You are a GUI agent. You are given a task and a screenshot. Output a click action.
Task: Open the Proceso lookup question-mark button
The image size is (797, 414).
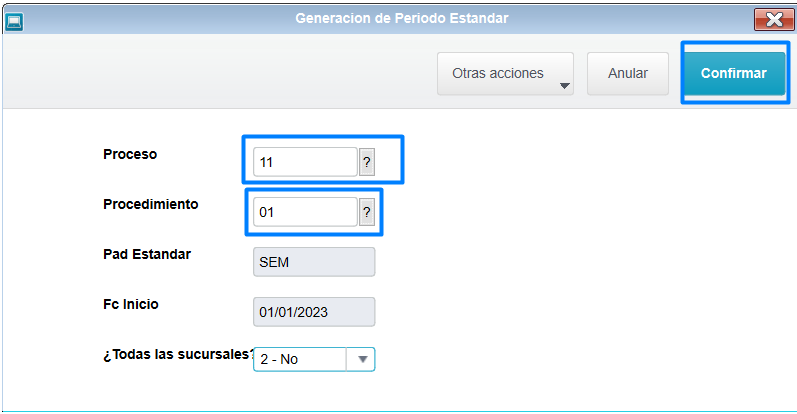point(366,162)
